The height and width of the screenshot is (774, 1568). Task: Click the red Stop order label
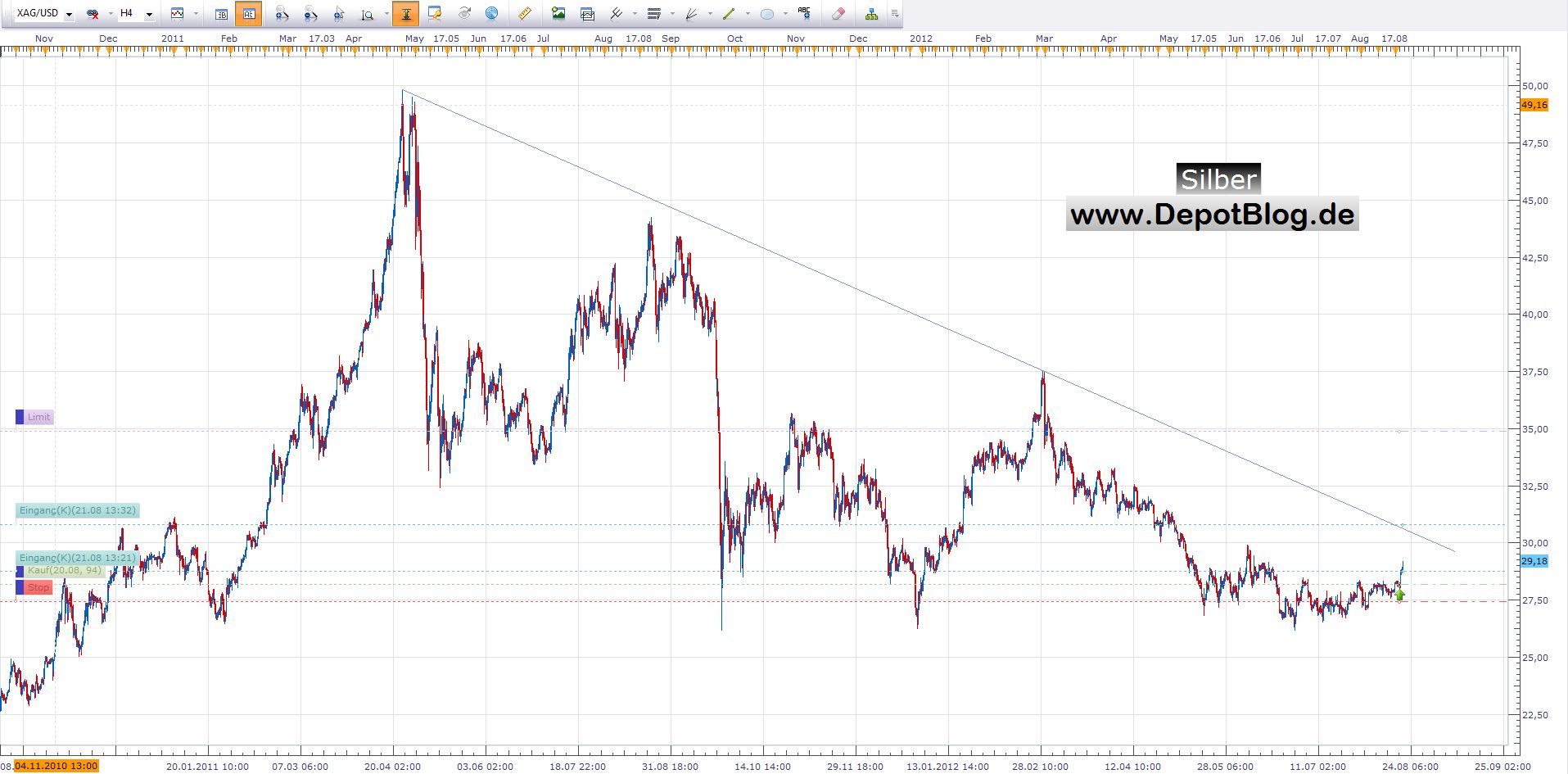pyautogui.click(x=38, y=587)
